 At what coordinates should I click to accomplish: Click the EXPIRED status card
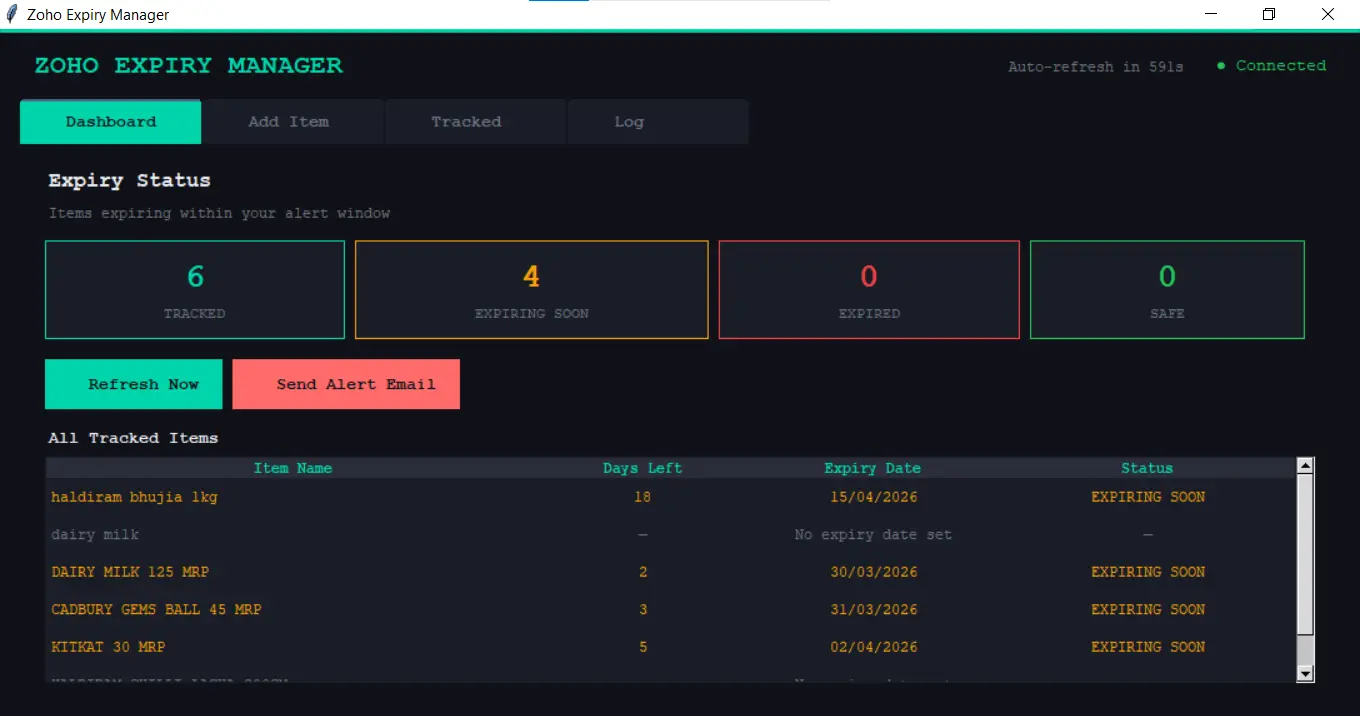click(868, 289)
